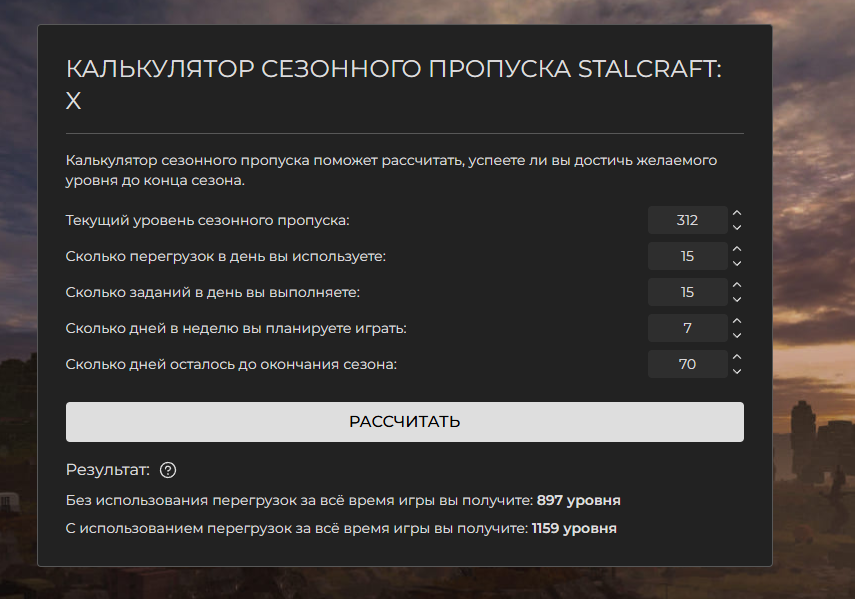Click the Результат heading text
This screenshot has height=599, width=855.
[x=108, y=470]
